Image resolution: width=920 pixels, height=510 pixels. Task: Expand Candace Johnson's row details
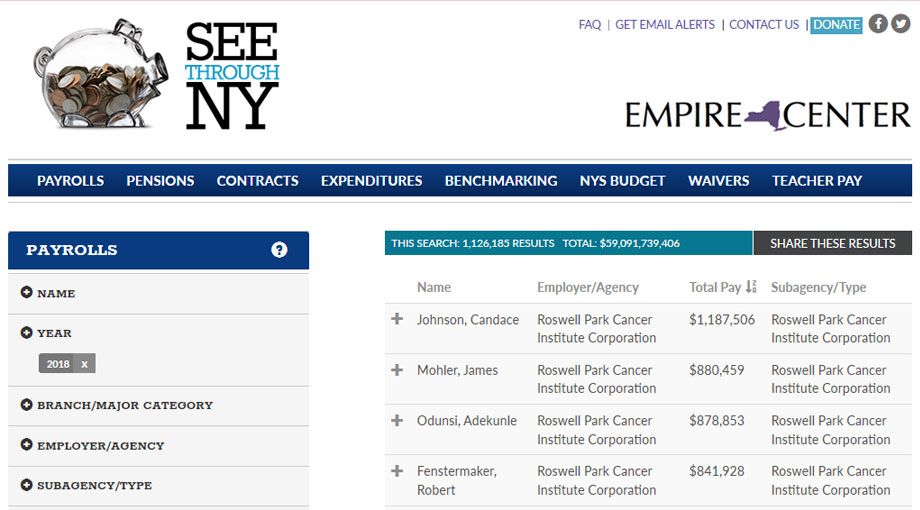397,319
